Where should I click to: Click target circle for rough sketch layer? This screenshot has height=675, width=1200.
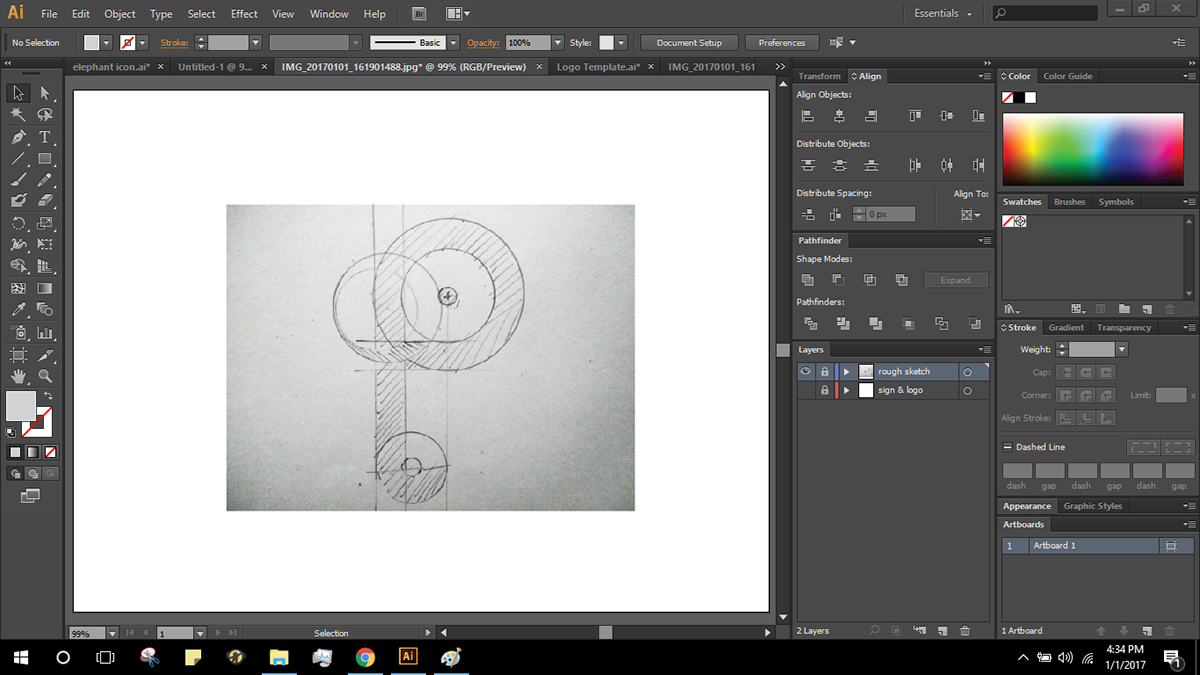click(x=967, y=372)
